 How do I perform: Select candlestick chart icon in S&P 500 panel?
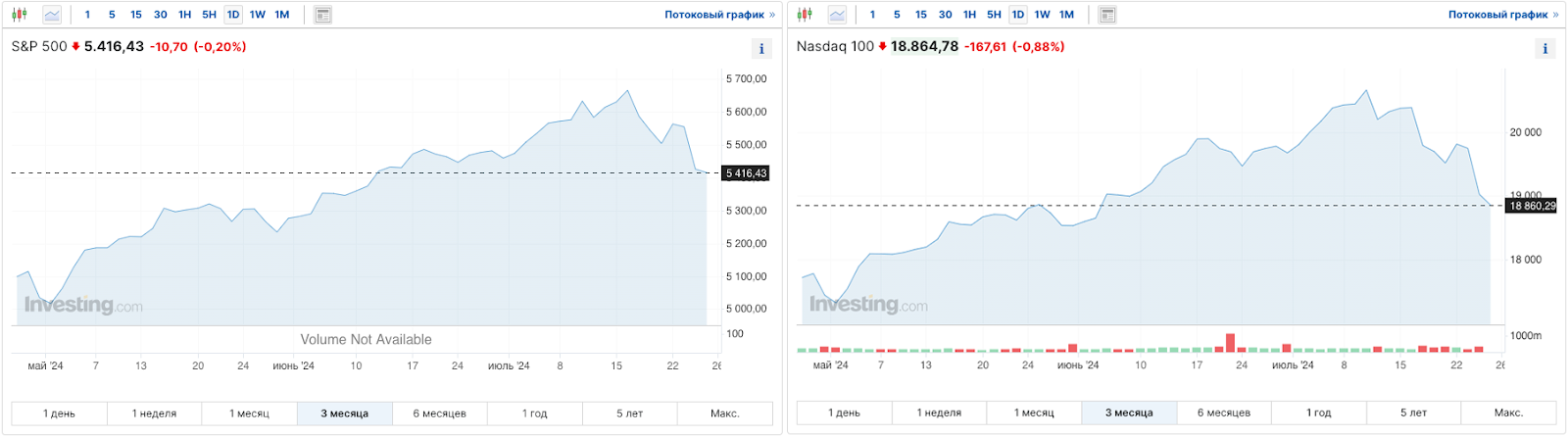click(20, 15)
